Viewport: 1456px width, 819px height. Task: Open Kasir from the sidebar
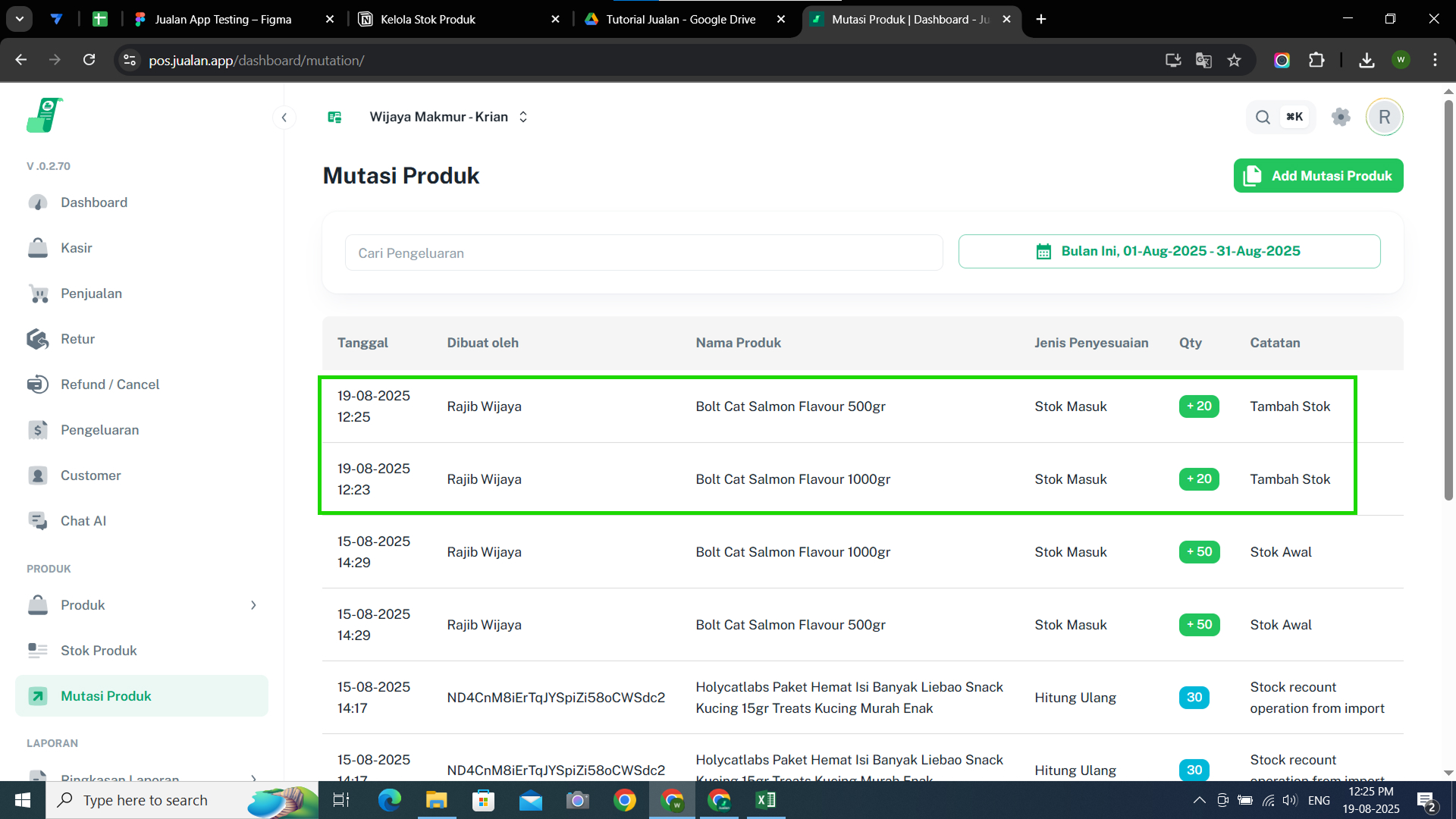(76, 248)
